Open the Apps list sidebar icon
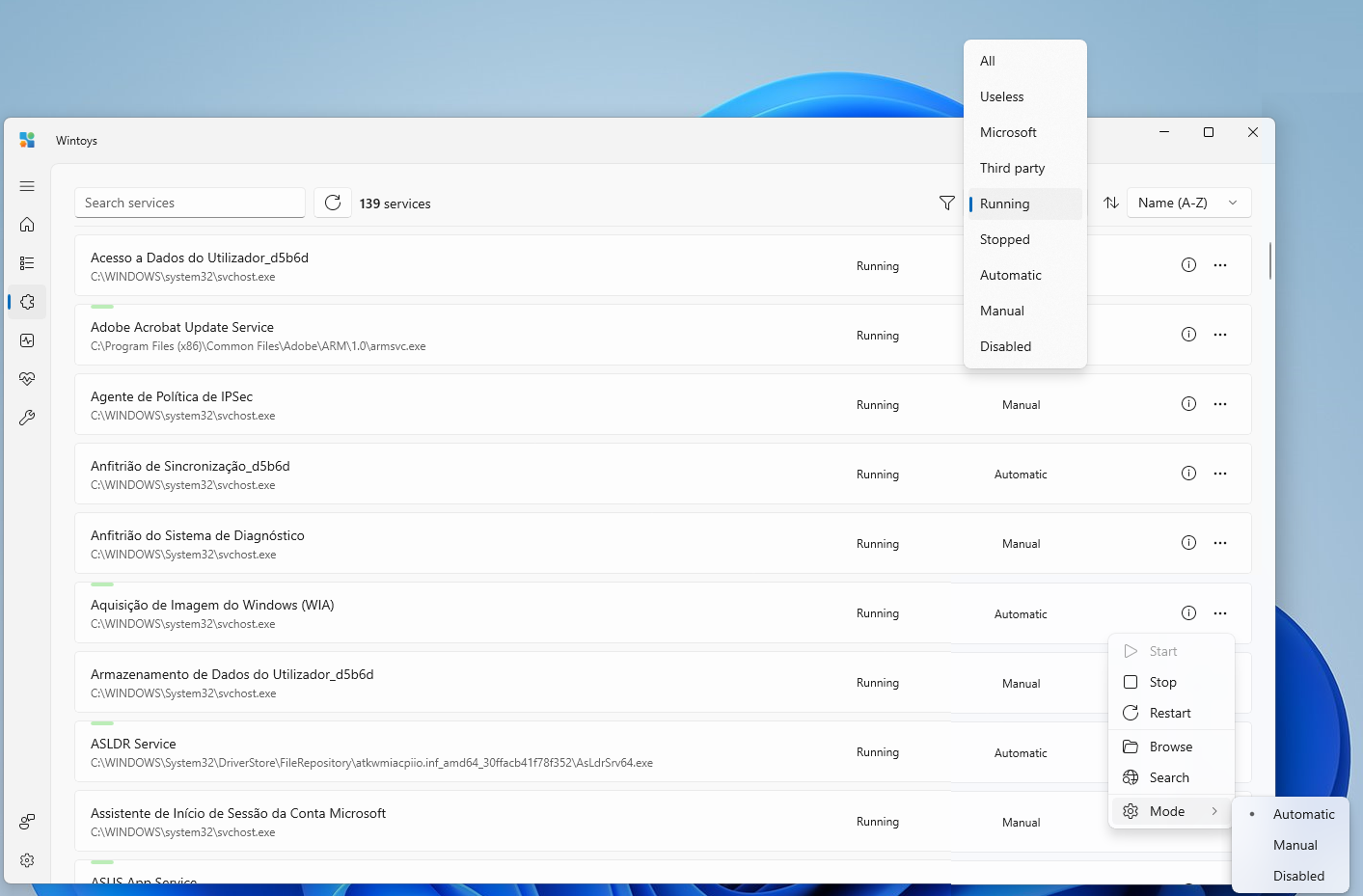Screen dimensions: 1363x896 27,263
